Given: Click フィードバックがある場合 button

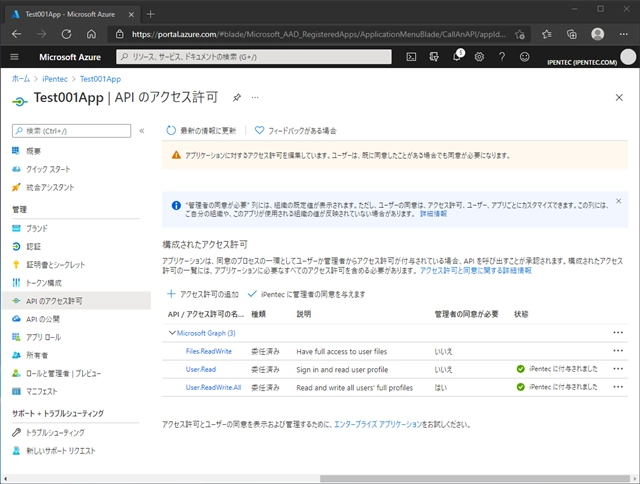Looking at the screenshot, I should click(296, 131).
